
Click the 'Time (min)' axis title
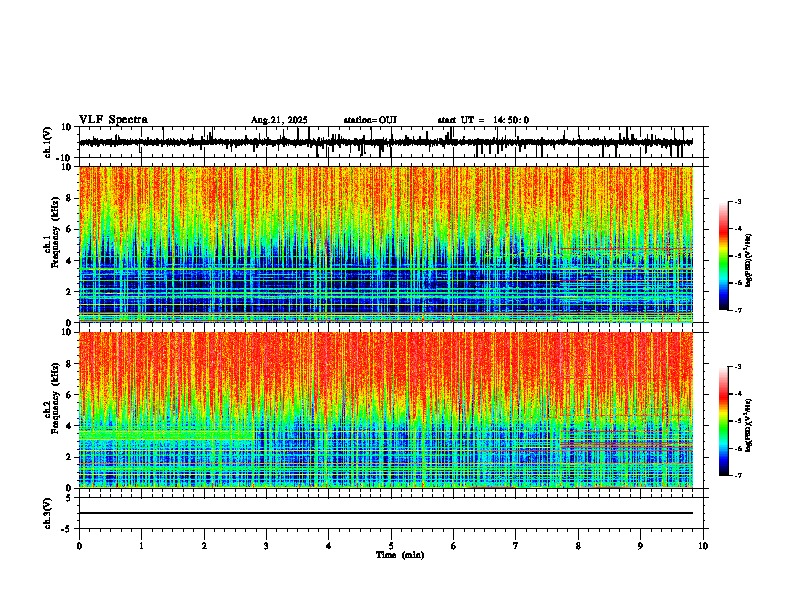[x=400, y=555]
